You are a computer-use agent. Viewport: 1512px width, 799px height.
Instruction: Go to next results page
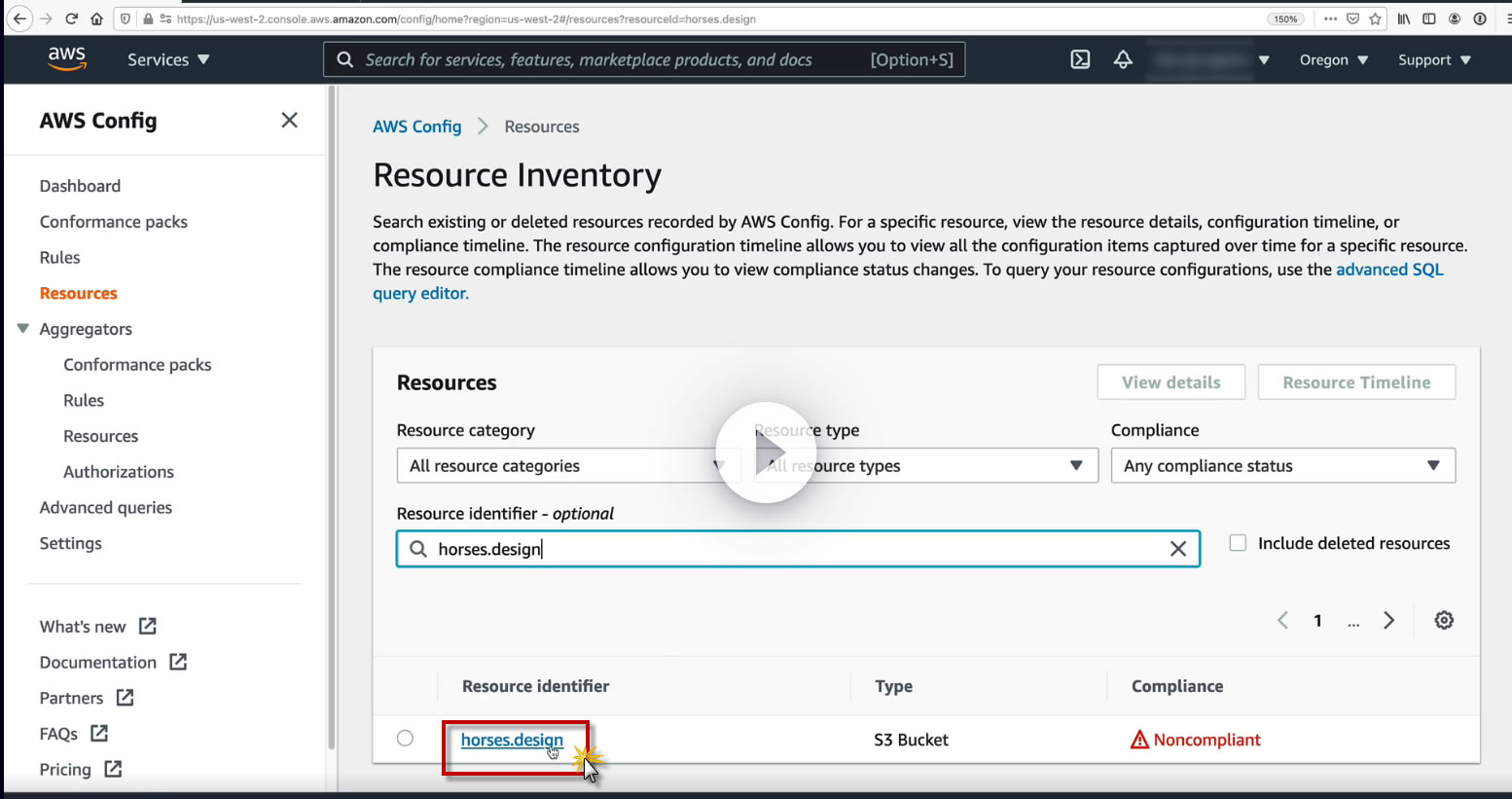coord(1388,620)
